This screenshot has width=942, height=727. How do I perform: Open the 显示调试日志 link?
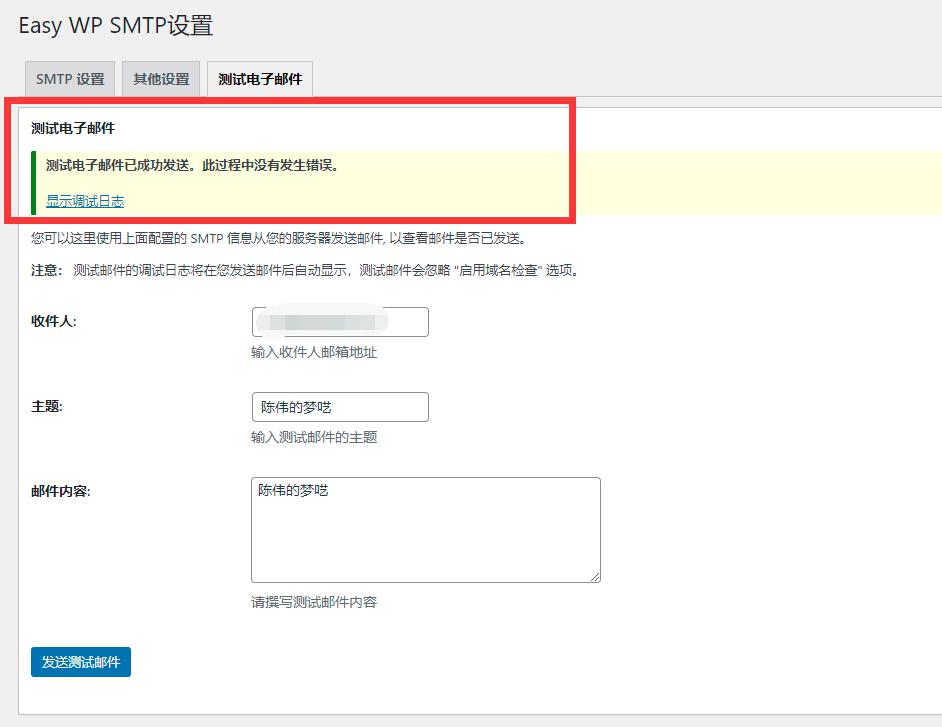coord(84,201)
